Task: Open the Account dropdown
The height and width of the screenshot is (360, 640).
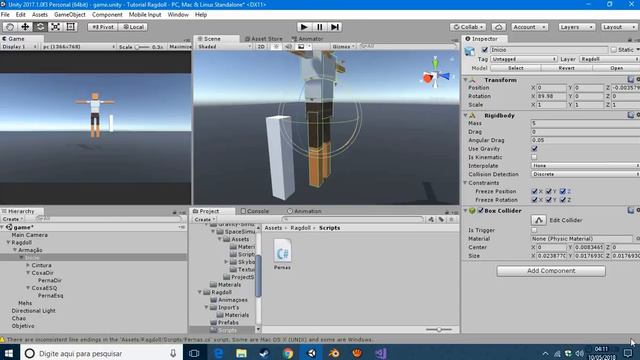Action: 529,27
